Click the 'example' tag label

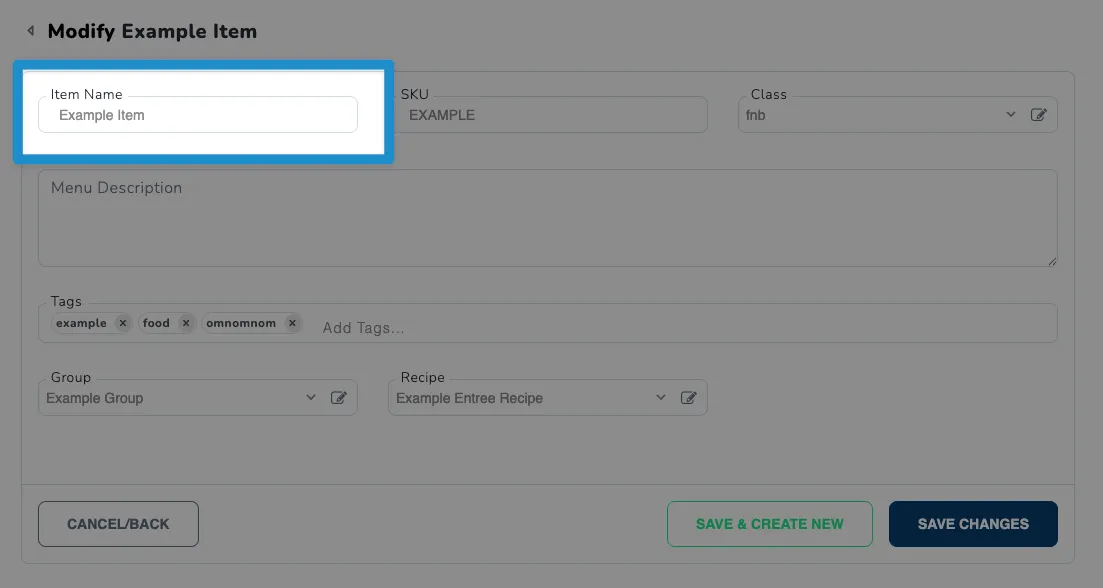point(81,323)
